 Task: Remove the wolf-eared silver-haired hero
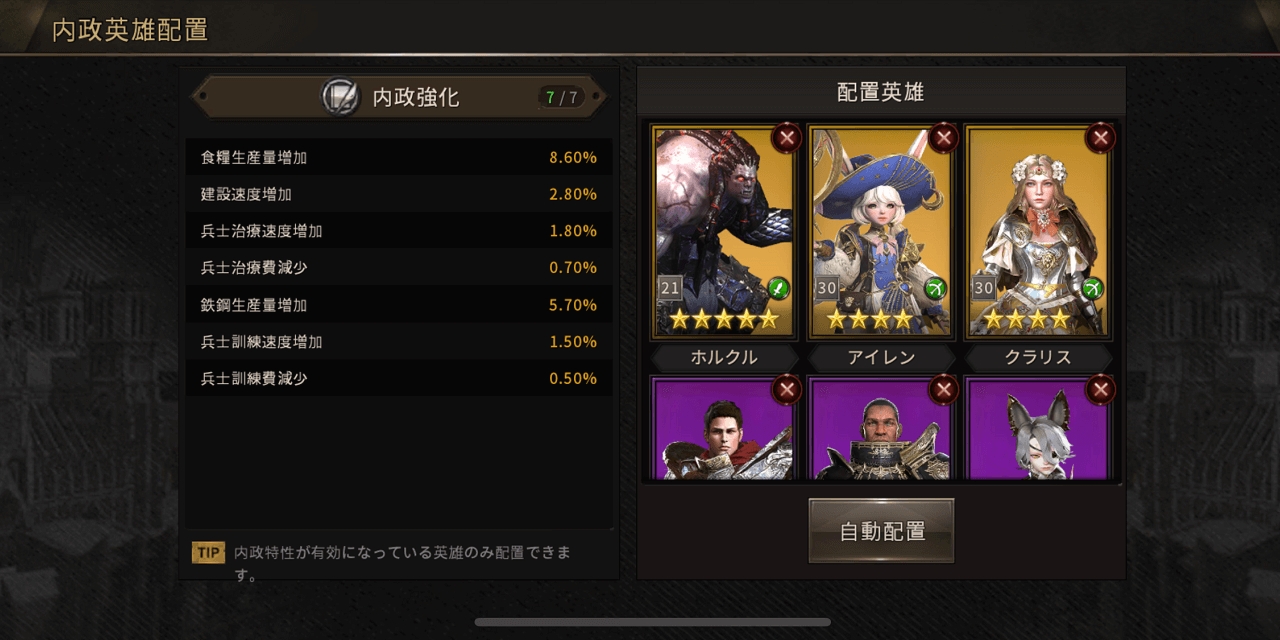pyautogui.click(x=1101, y=389)
